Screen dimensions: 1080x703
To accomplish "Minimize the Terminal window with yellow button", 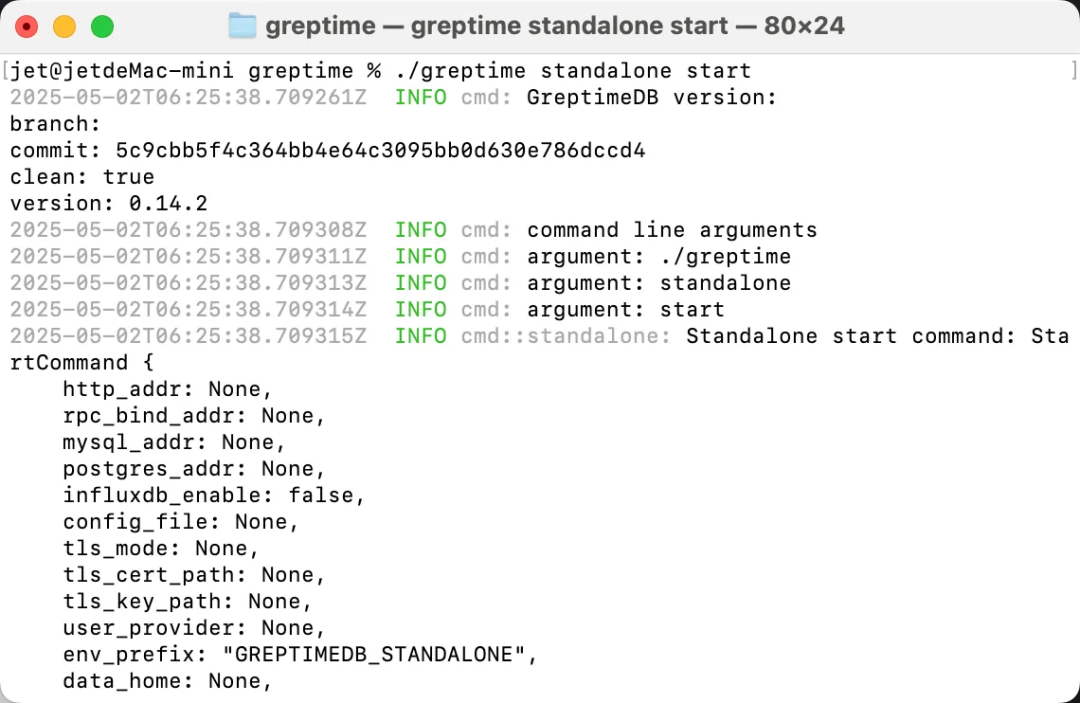I will 64,27.
